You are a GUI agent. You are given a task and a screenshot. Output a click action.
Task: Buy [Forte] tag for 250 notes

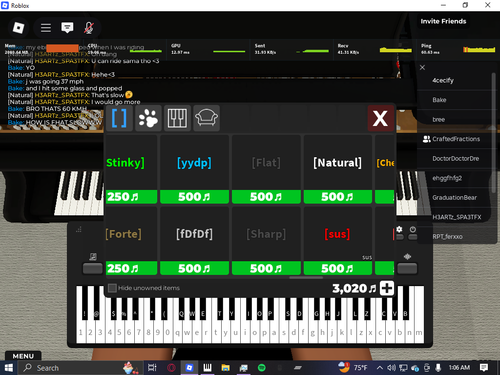(131, 268)
